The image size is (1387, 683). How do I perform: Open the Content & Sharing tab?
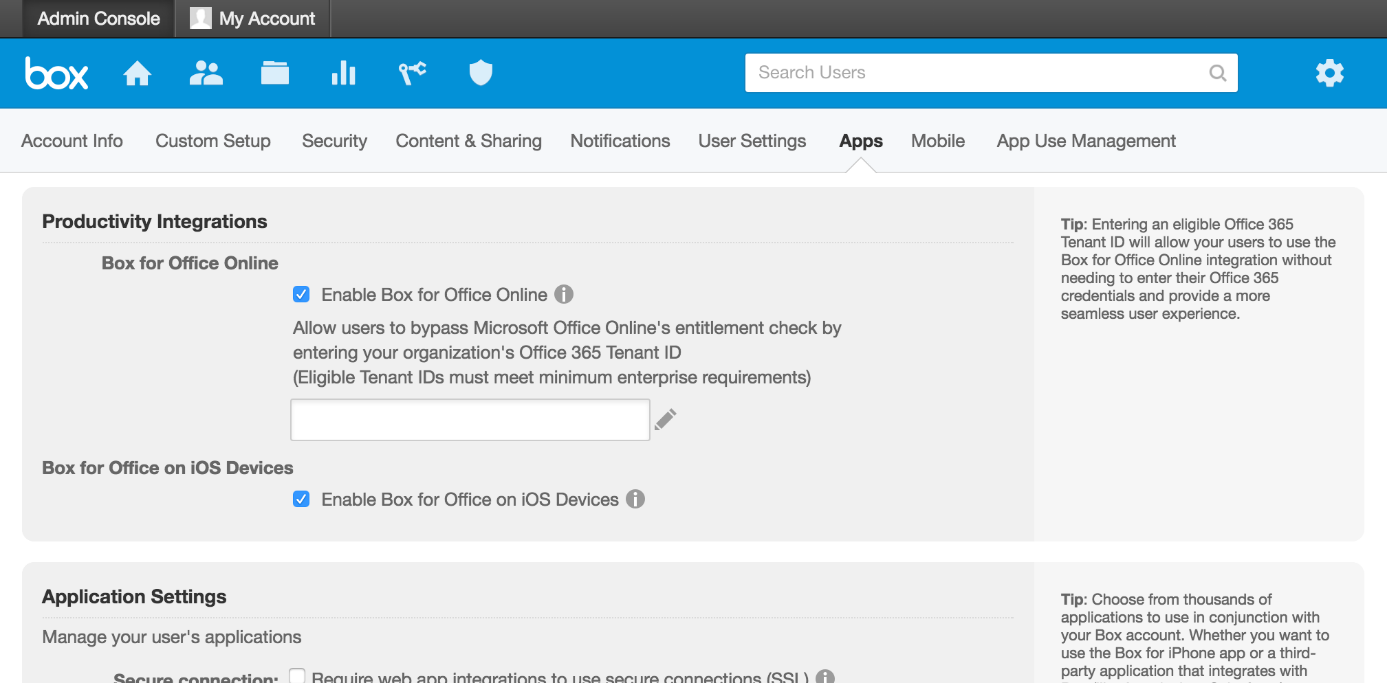click(469, 141)
